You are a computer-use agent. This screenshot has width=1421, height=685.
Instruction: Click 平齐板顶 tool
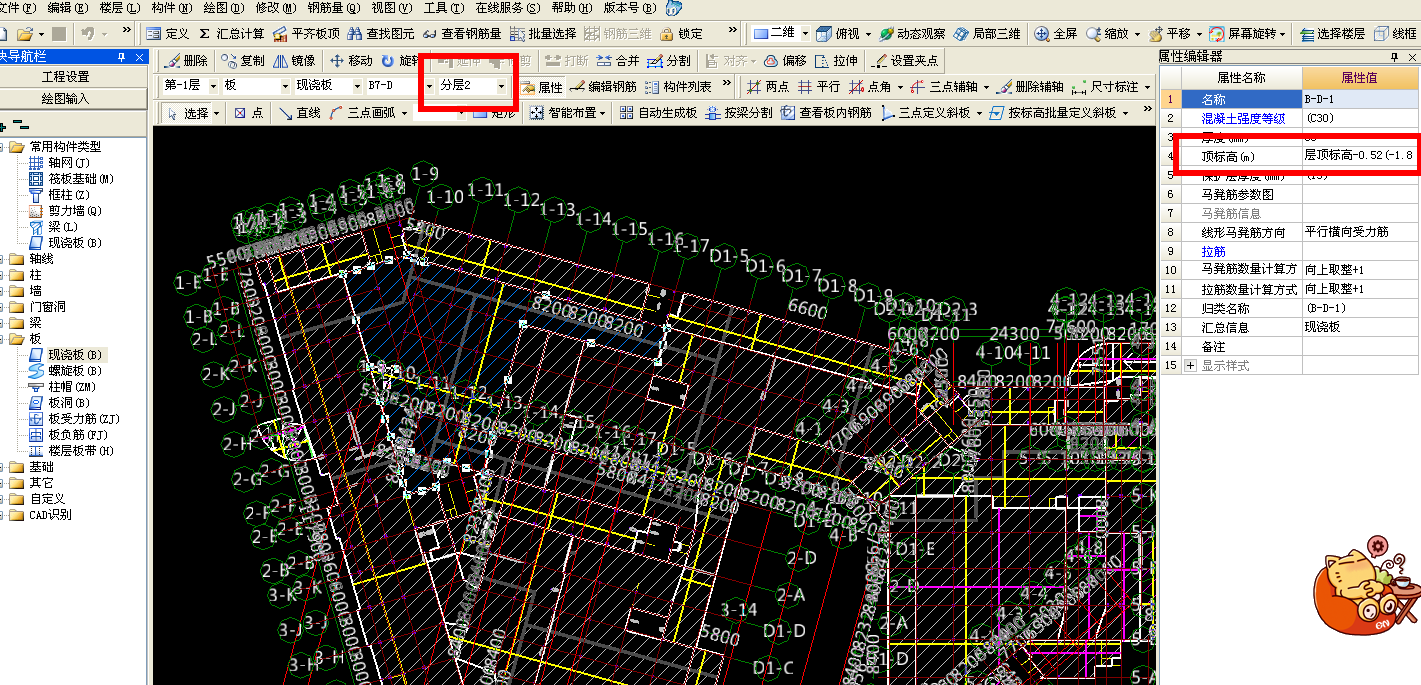[307, 34]
